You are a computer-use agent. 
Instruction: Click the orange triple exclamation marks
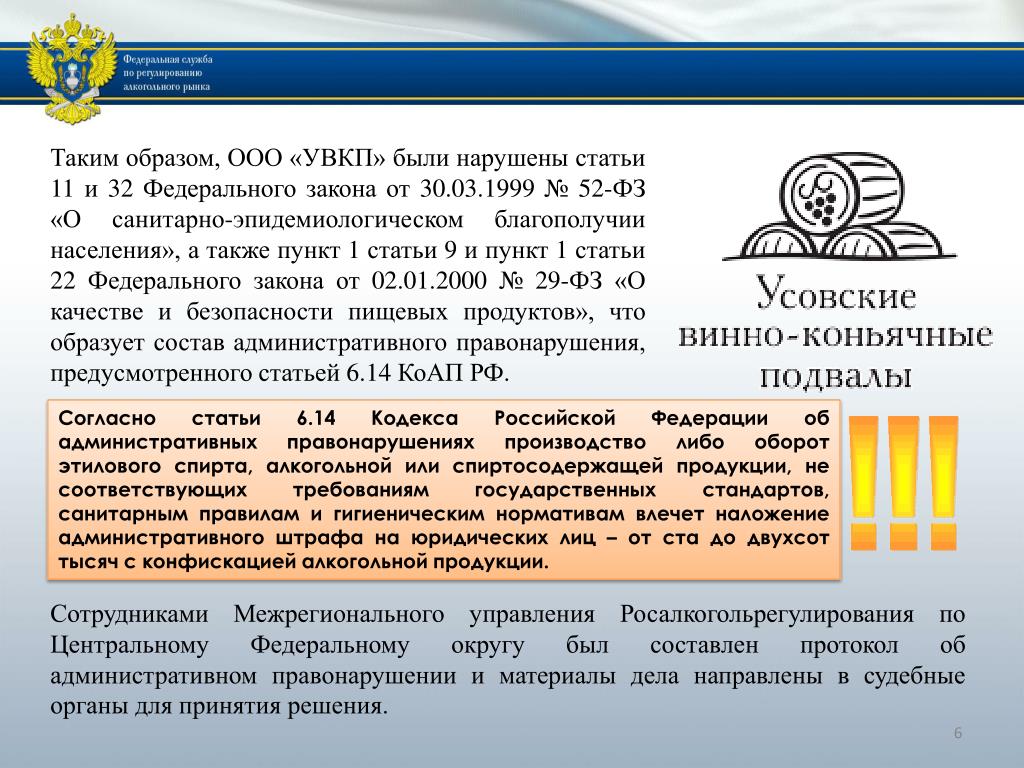click(904, 483)
